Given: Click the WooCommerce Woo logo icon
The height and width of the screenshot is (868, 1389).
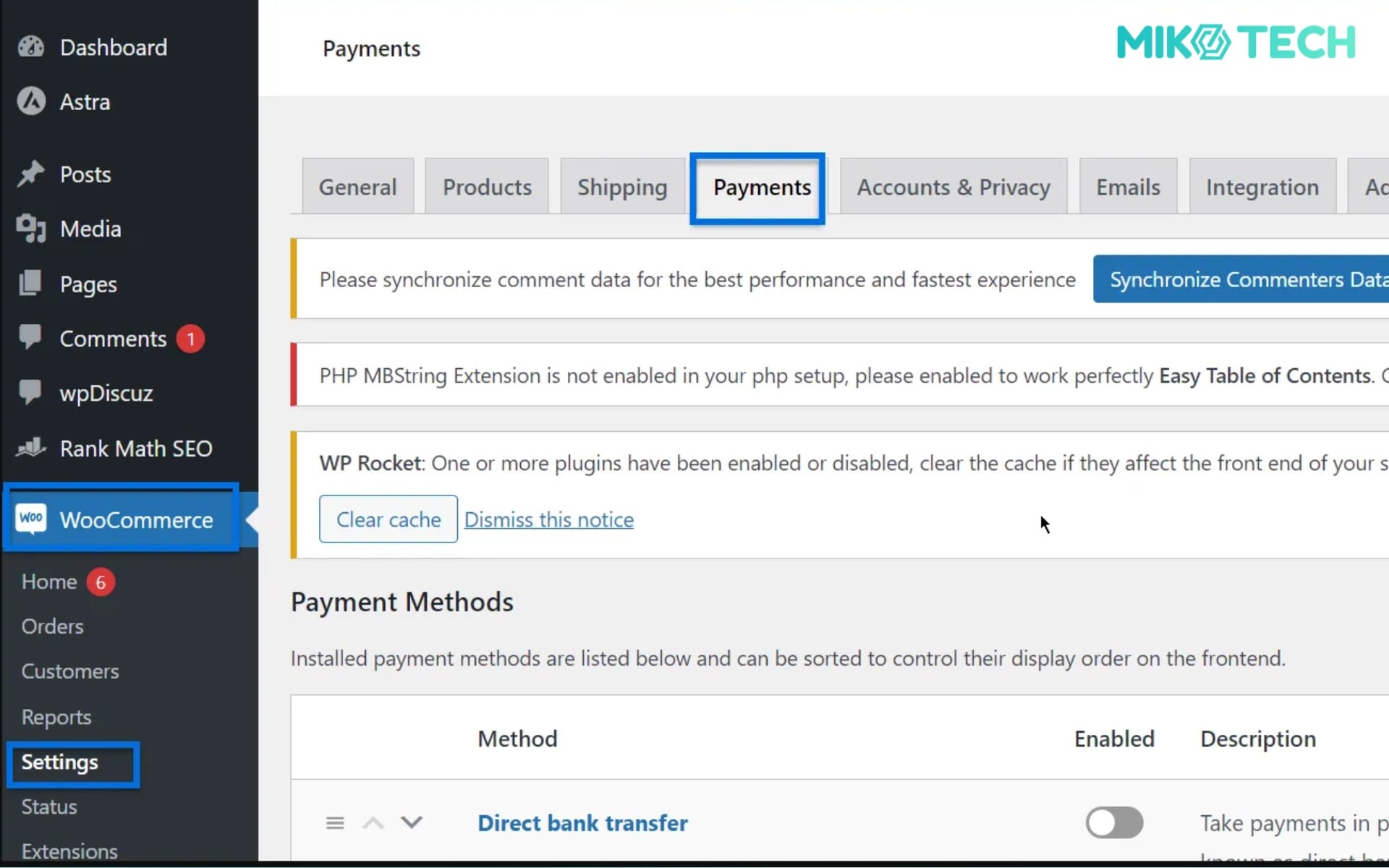Looking at the screenshot, I should click(31, 519).
